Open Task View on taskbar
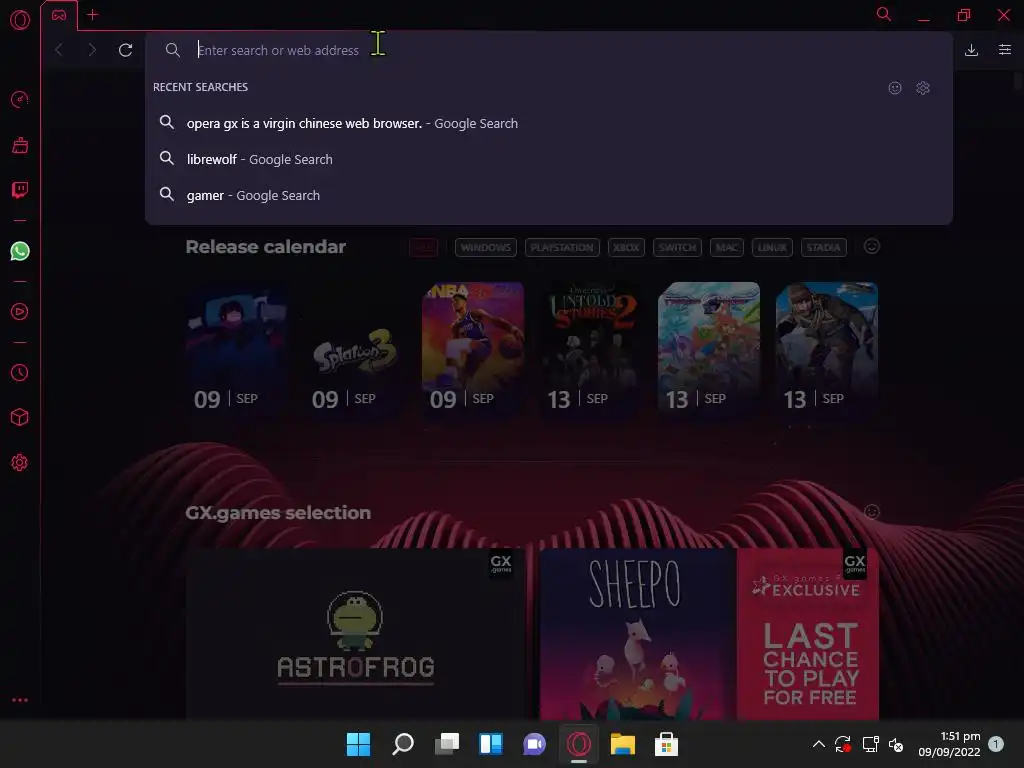This screenshot has width=1024, height=768. 447,744
